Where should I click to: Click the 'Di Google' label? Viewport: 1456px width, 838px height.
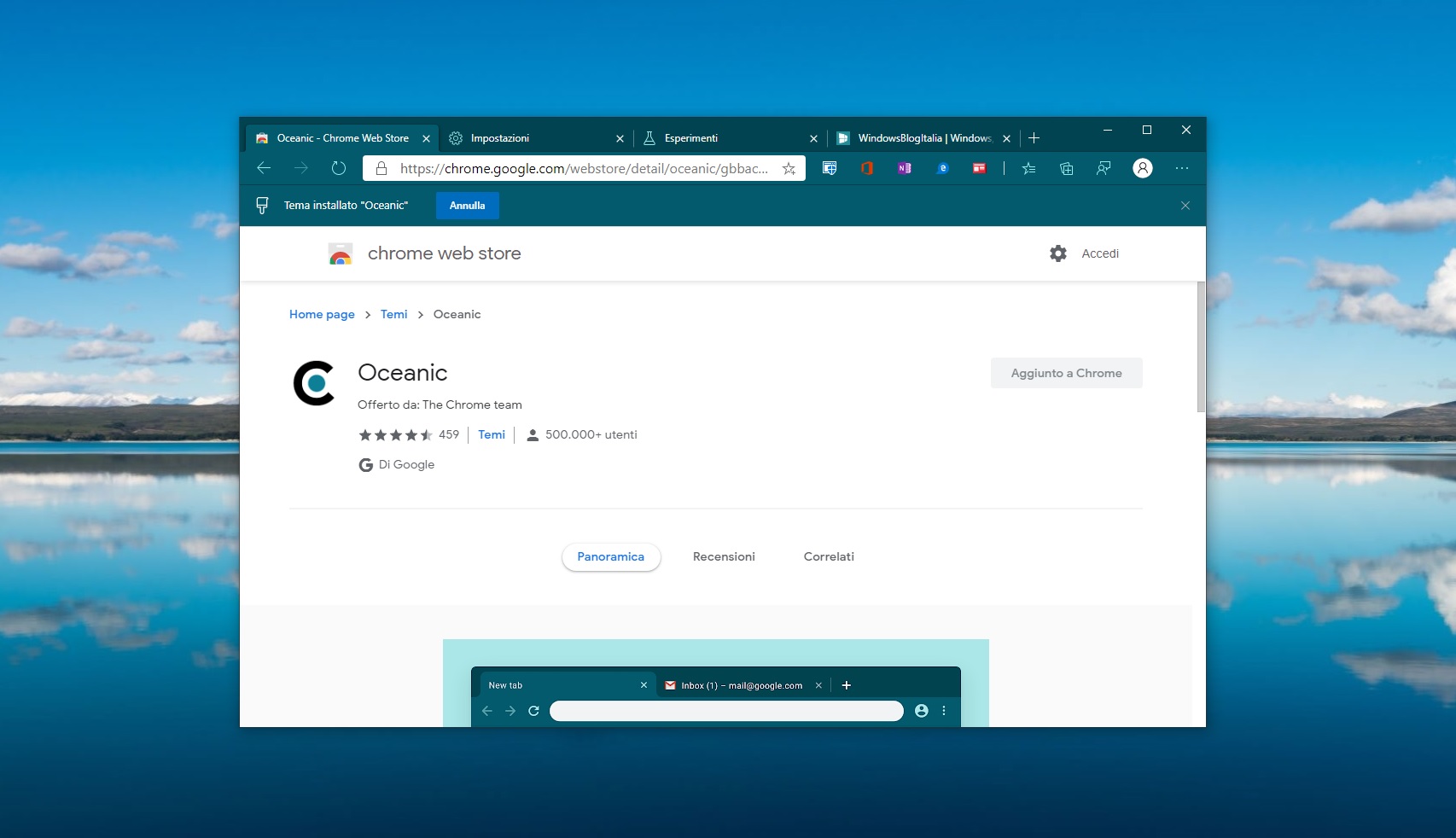(x=407, y=465)
